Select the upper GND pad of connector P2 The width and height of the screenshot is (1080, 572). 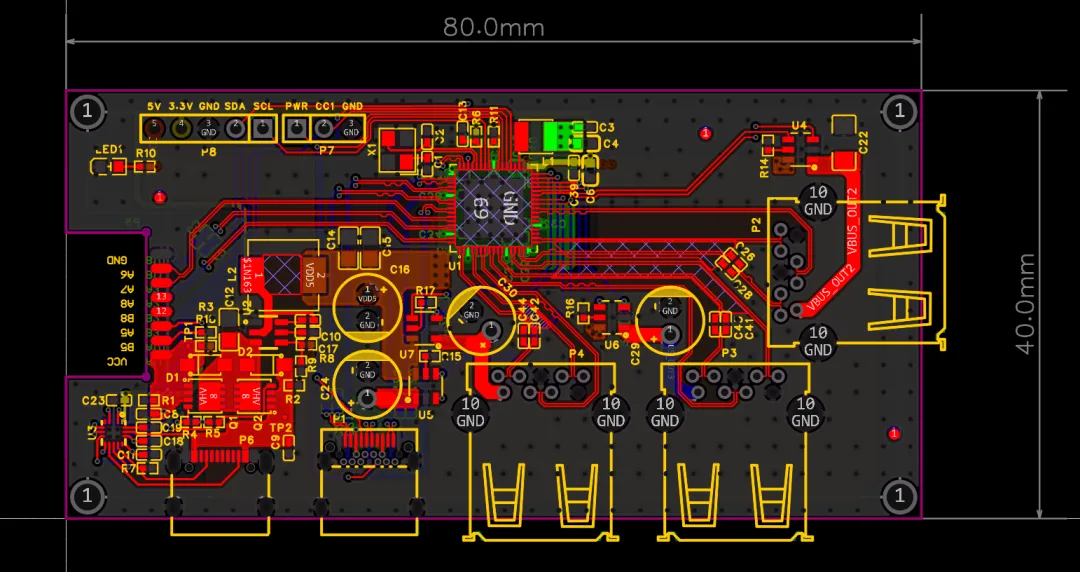[x=818, y=200]
